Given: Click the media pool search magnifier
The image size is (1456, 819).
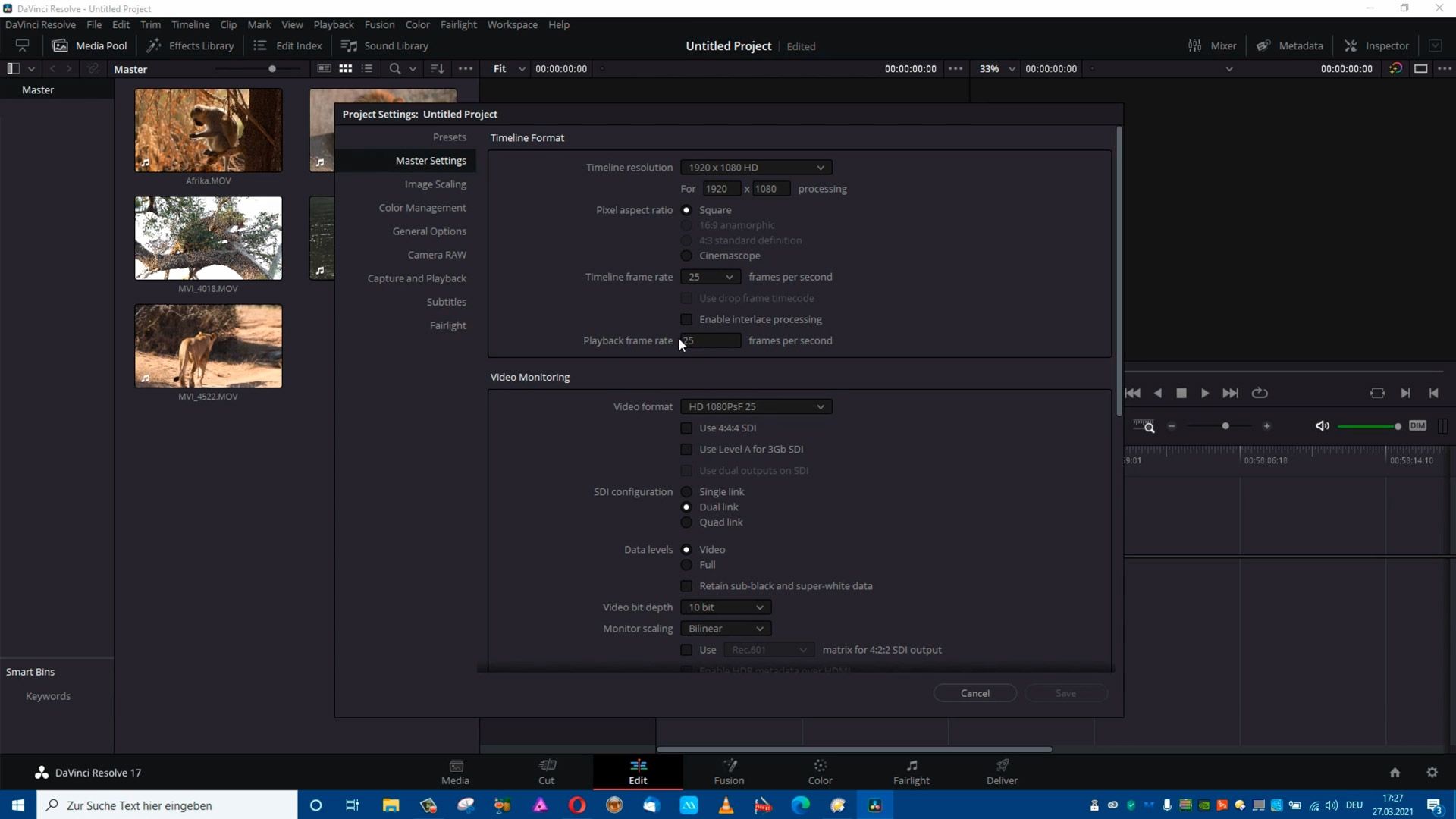Looking at the screenshot, I should 395,68.
